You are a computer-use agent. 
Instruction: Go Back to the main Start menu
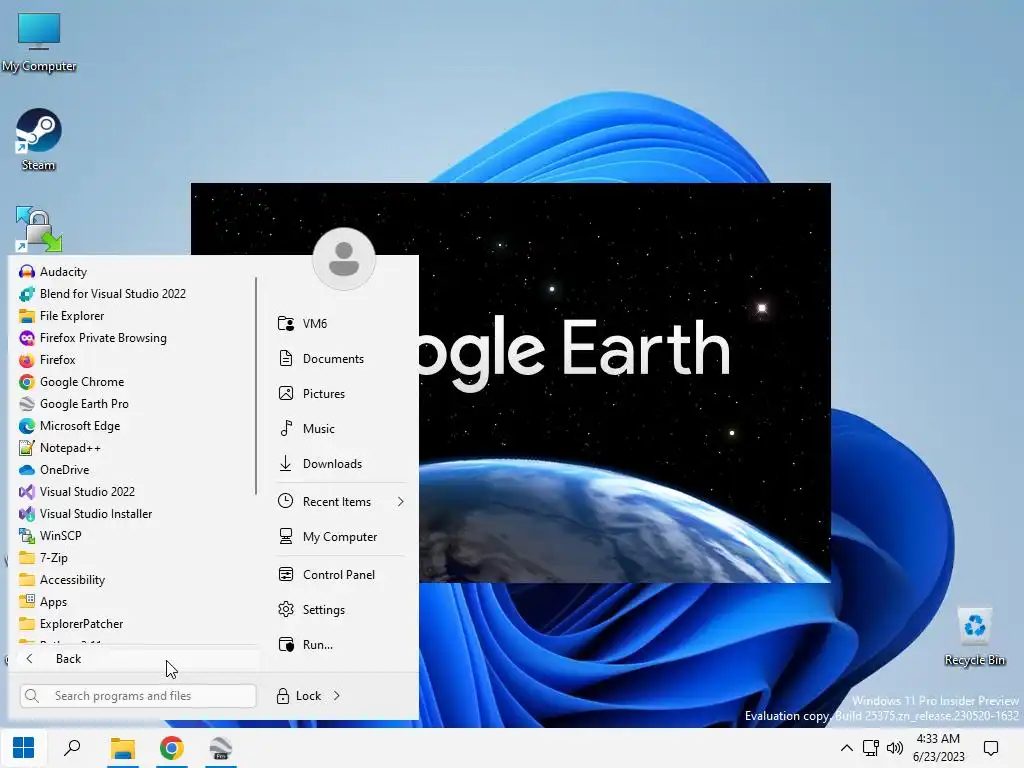[136, 659]
